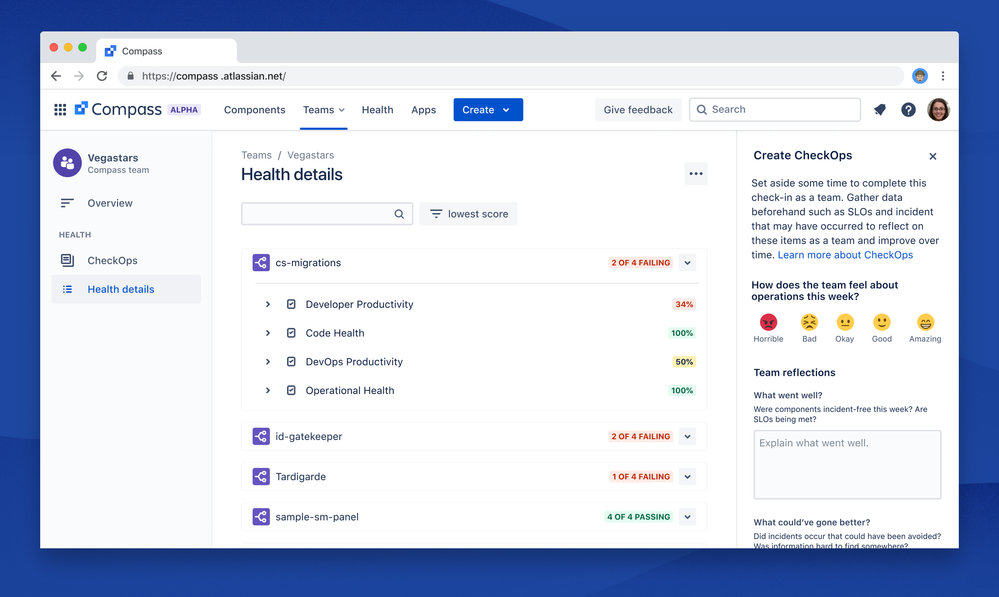Image resolution: width=999 pixels, height=597 pixels.
Task: Click the Vegastars team avatar icon
Action: click(67, 163)
